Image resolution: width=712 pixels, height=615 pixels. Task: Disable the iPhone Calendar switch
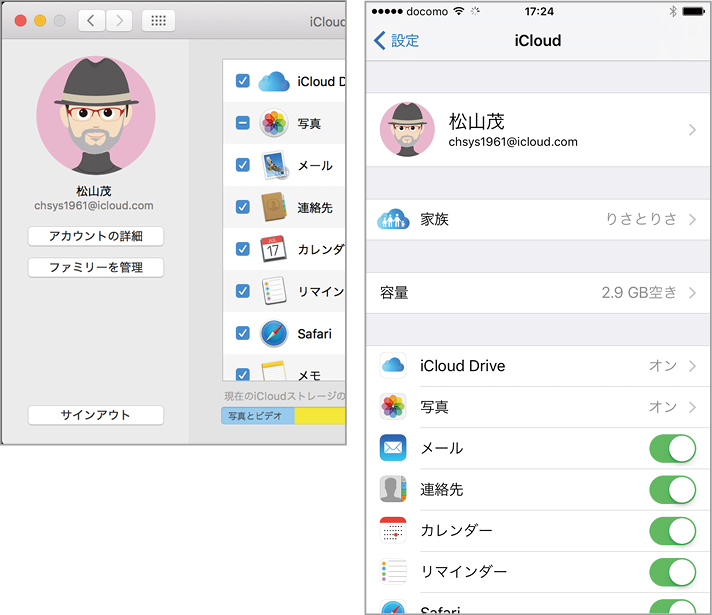672,530
